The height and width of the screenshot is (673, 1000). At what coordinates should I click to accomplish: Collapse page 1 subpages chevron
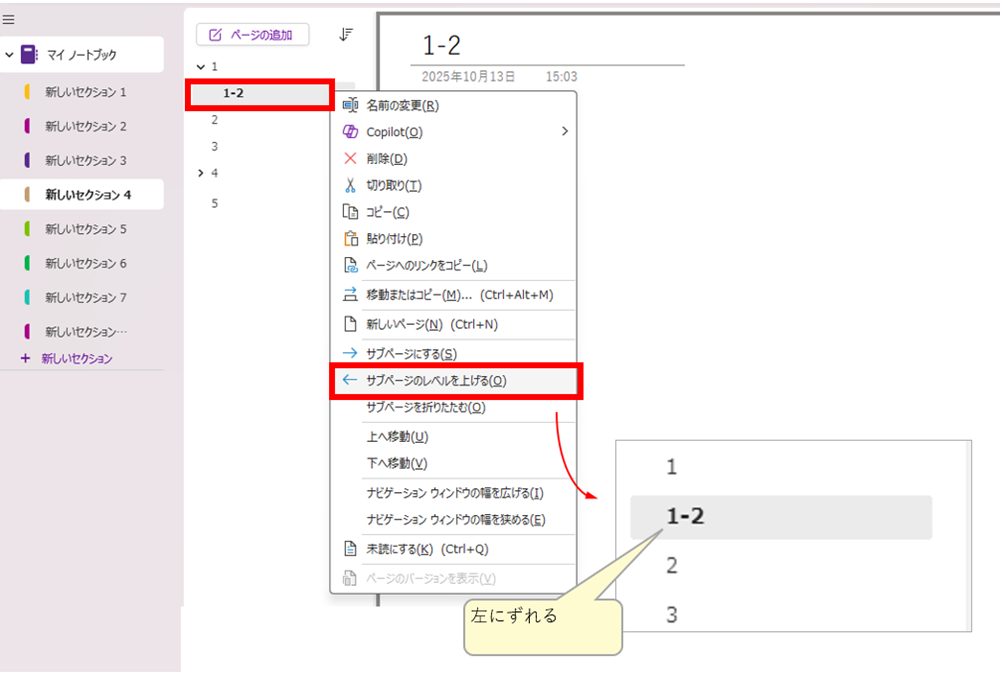pos(201,67)
